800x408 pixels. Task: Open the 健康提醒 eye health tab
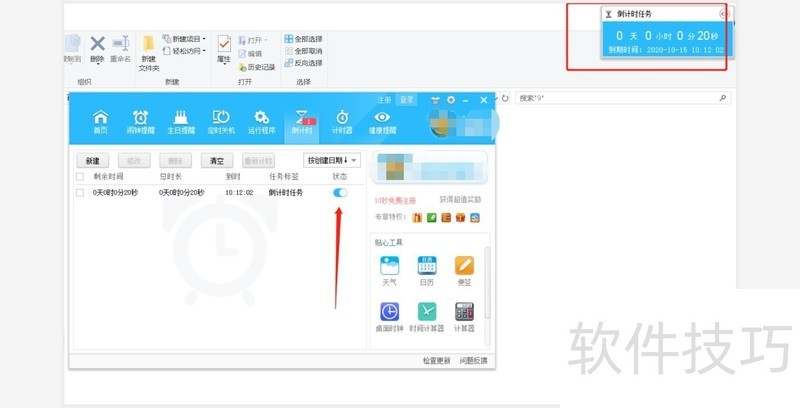[x=382, y=122]
